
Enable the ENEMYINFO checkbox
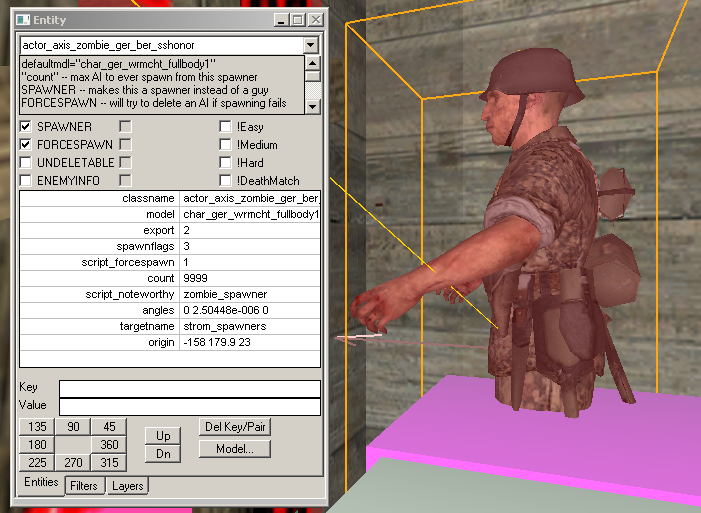[25, 180]
